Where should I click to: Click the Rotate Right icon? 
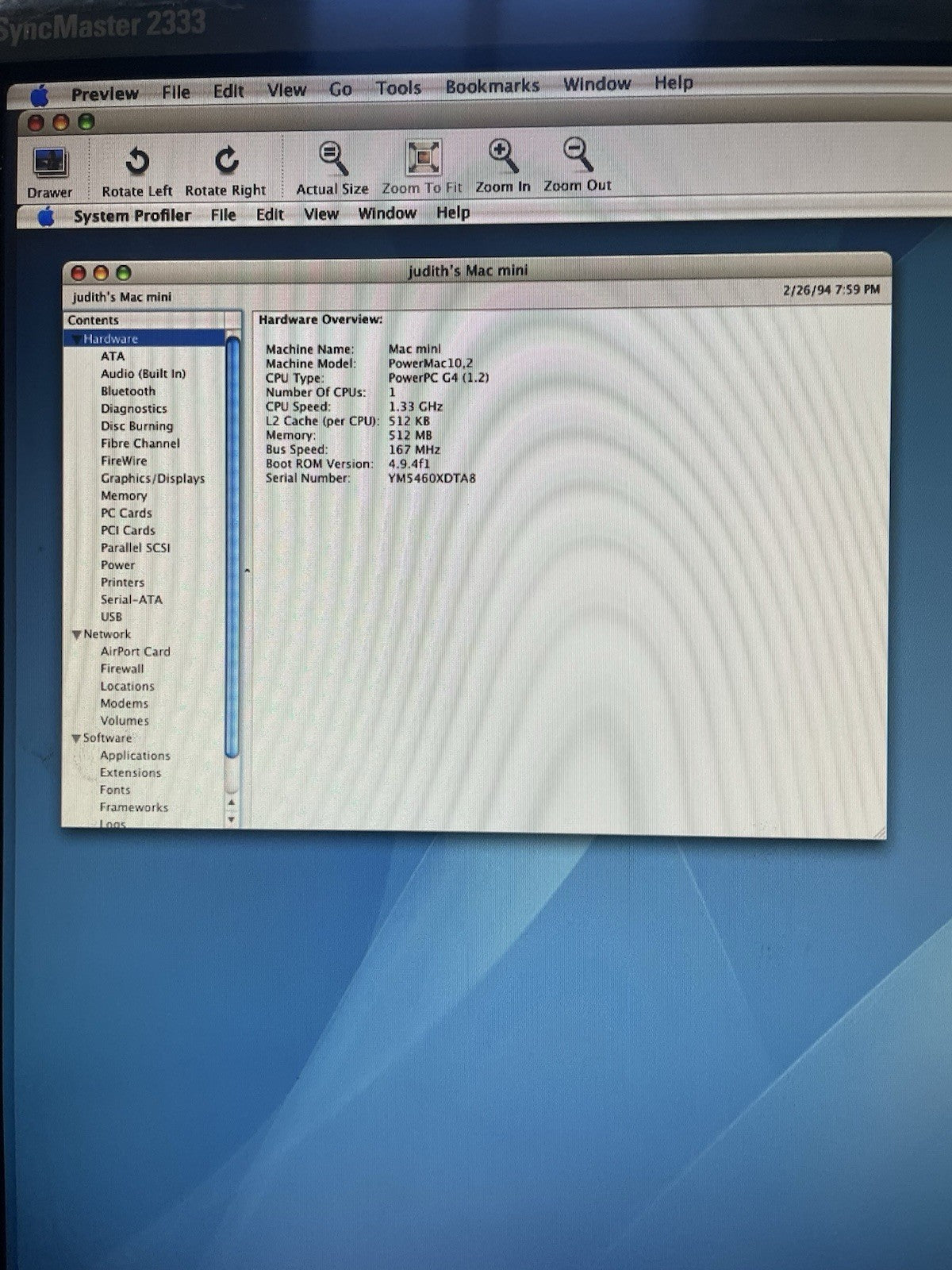[227, 160]
